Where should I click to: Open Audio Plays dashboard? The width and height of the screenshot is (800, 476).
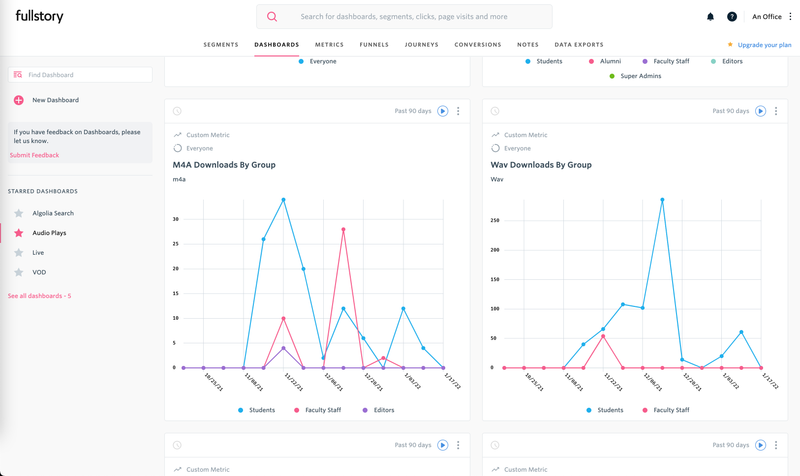tap(49, 233)
